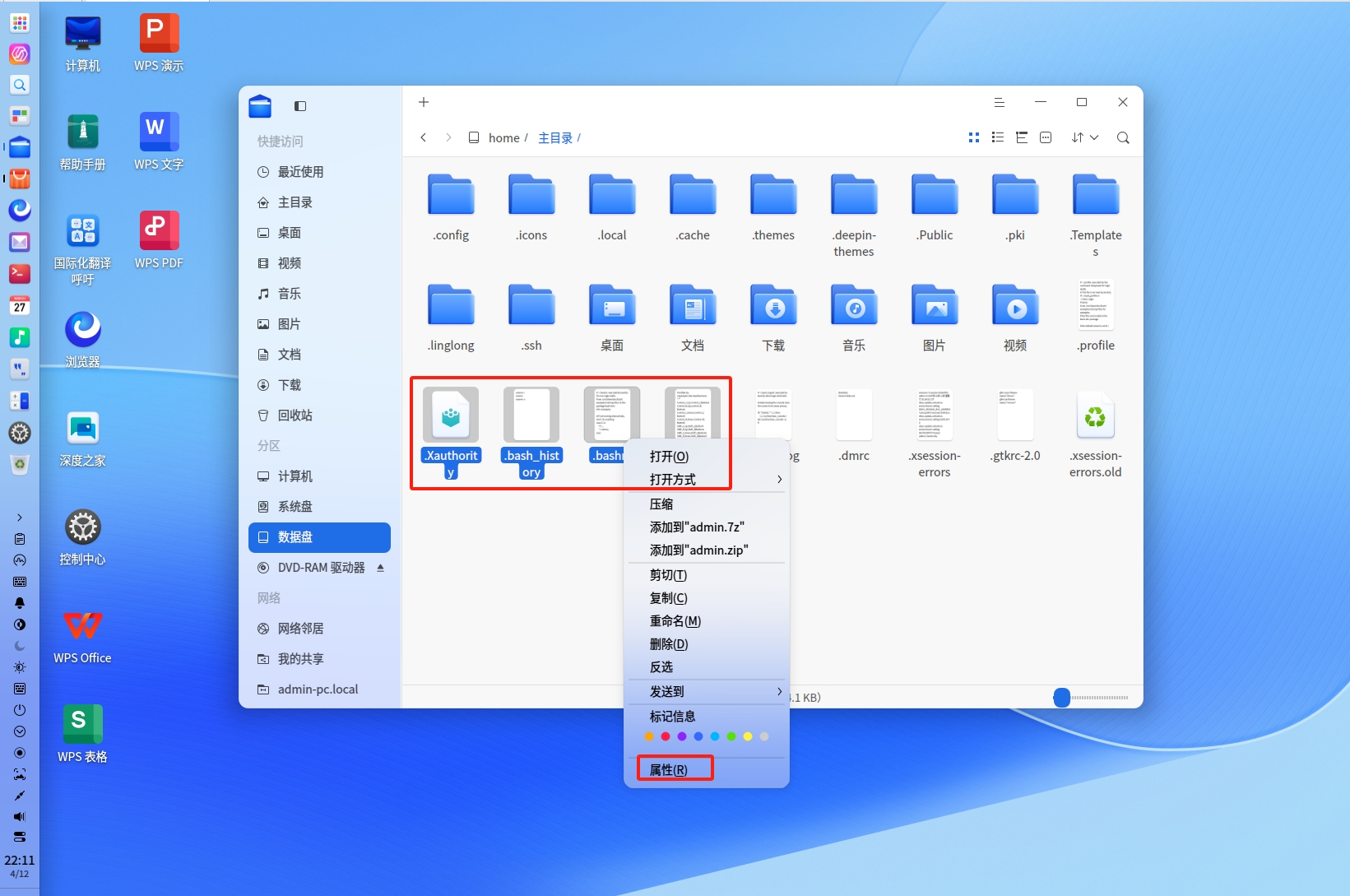Tag files with the green color dot
The width and height of the screenshot is (1350, 896).
coord(731,736)
